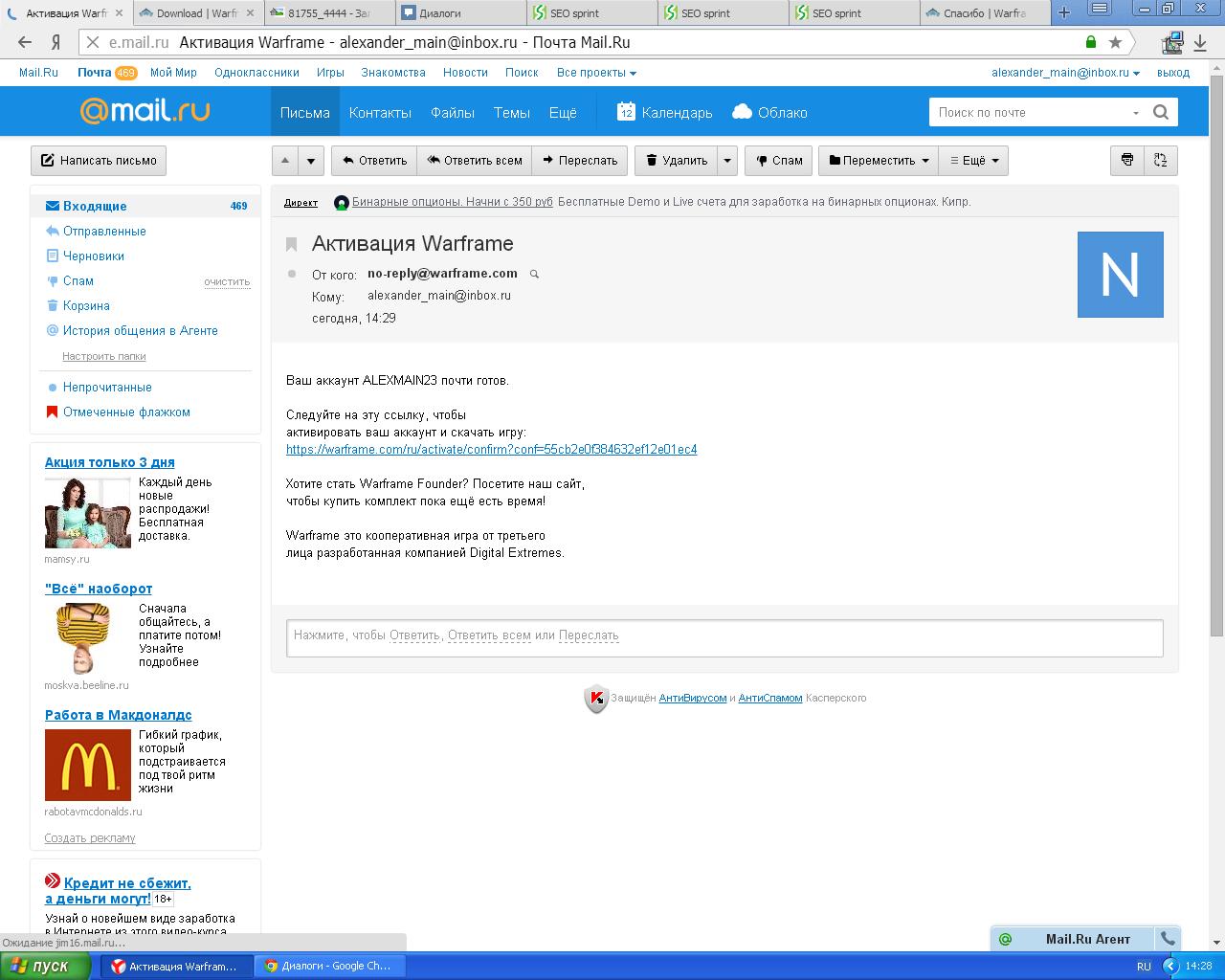Forward email with Переслать button
Image resolution: width=1225 pixels, height=980 pixels.
pos(580,161)
